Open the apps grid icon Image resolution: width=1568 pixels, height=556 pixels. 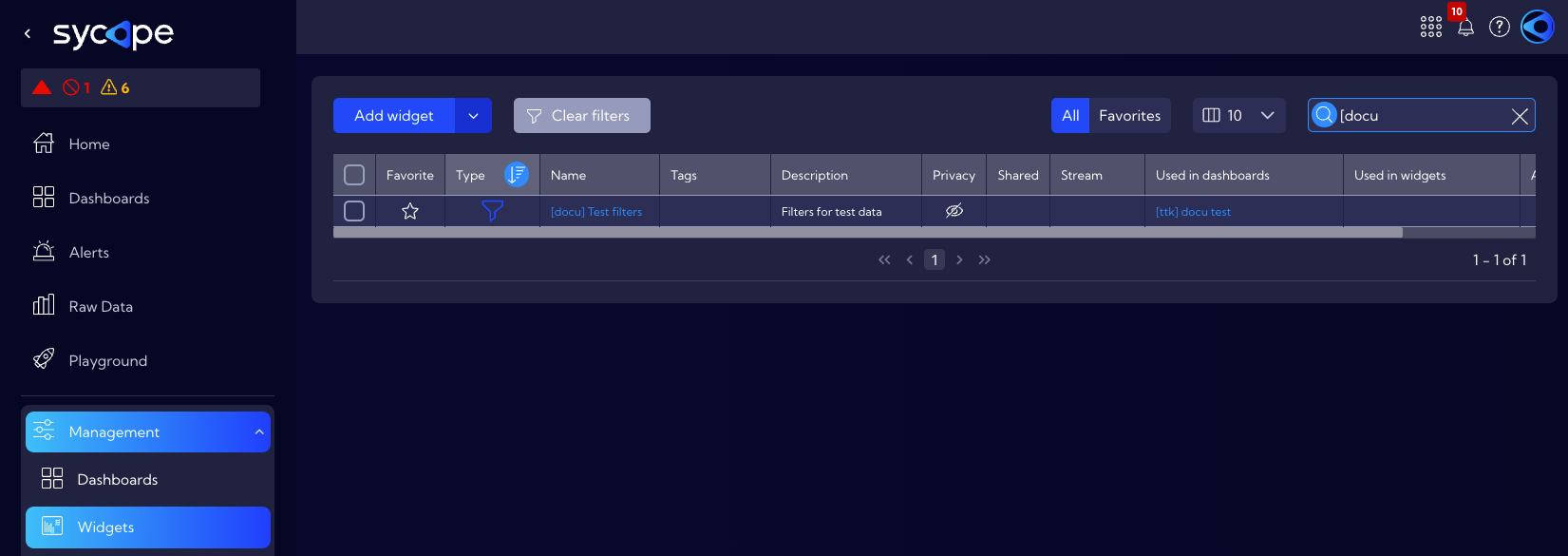[1431, 27]
